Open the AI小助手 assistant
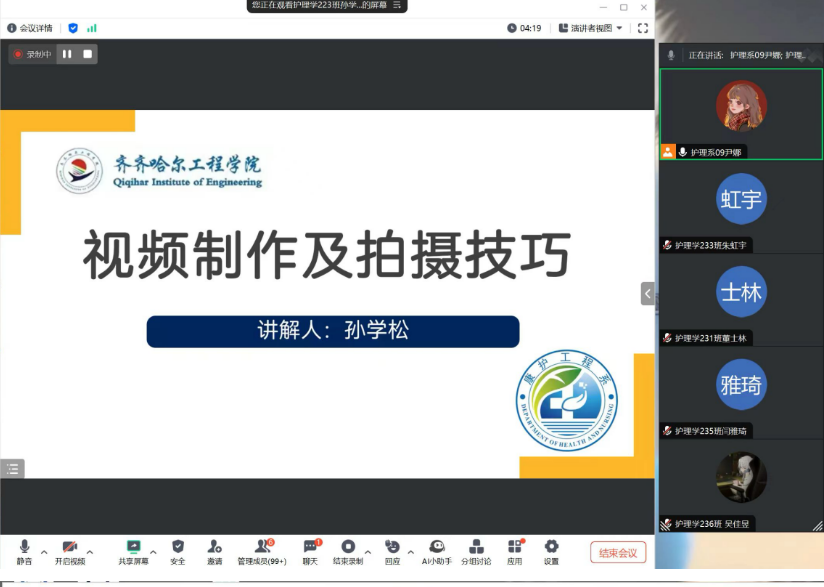Image resolution: width=824 pixels, height=587 pixels. coord(437,547)
